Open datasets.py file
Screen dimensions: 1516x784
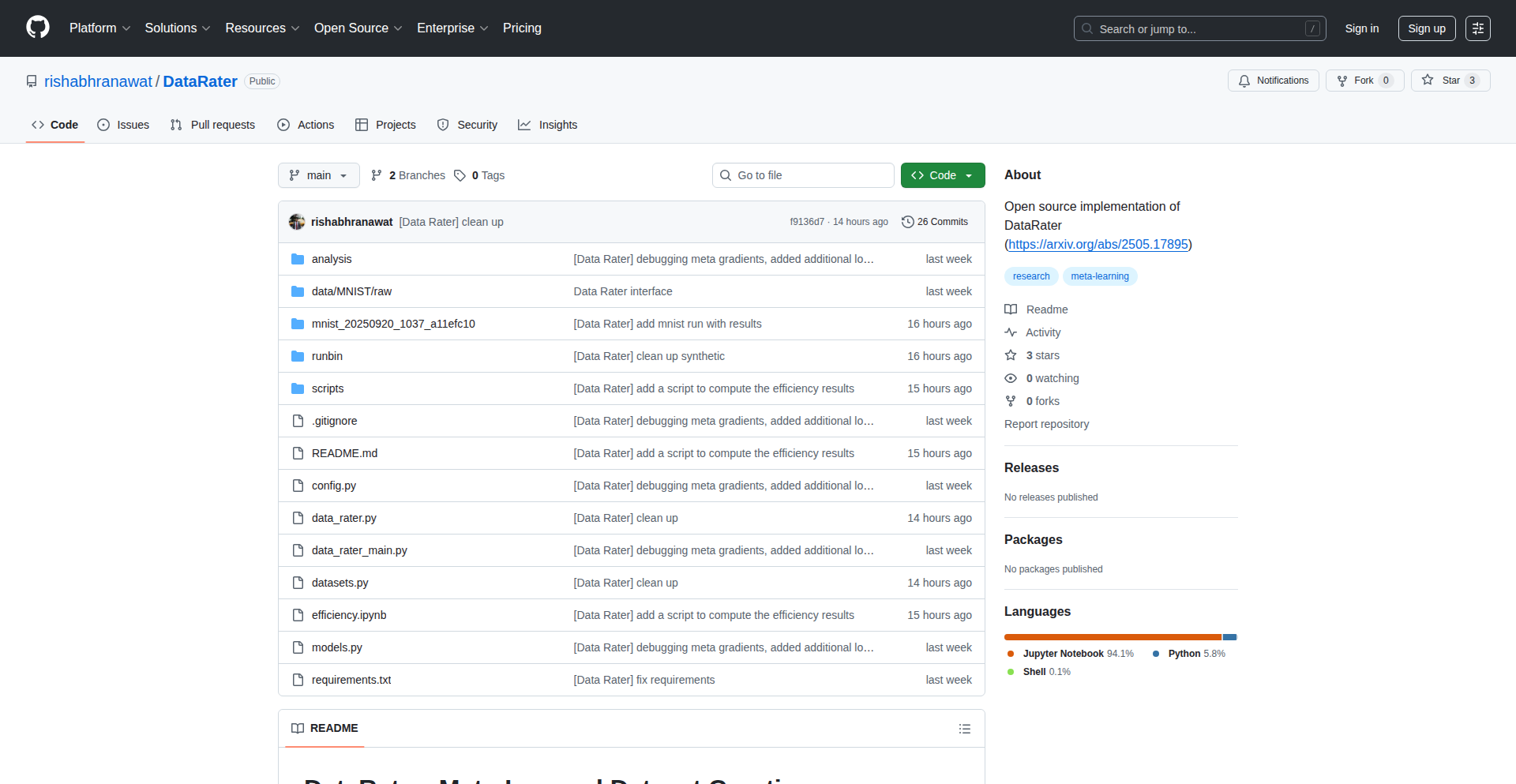[x=340, y=583]
